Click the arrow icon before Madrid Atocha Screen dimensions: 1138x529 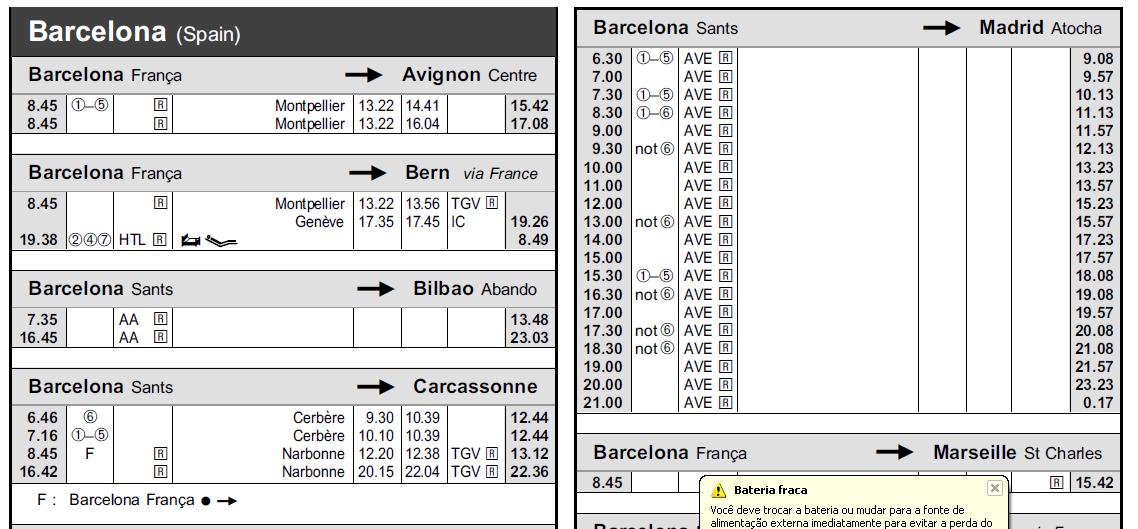[x=941, y=28]
